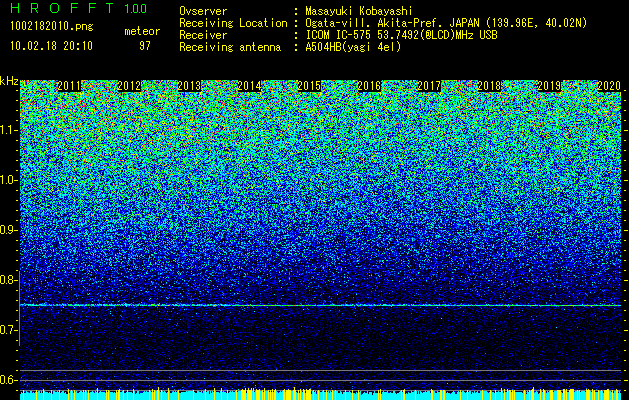The image size is (629, 400).
Task: Click the Receiver field label
Action: pos(203,35)
